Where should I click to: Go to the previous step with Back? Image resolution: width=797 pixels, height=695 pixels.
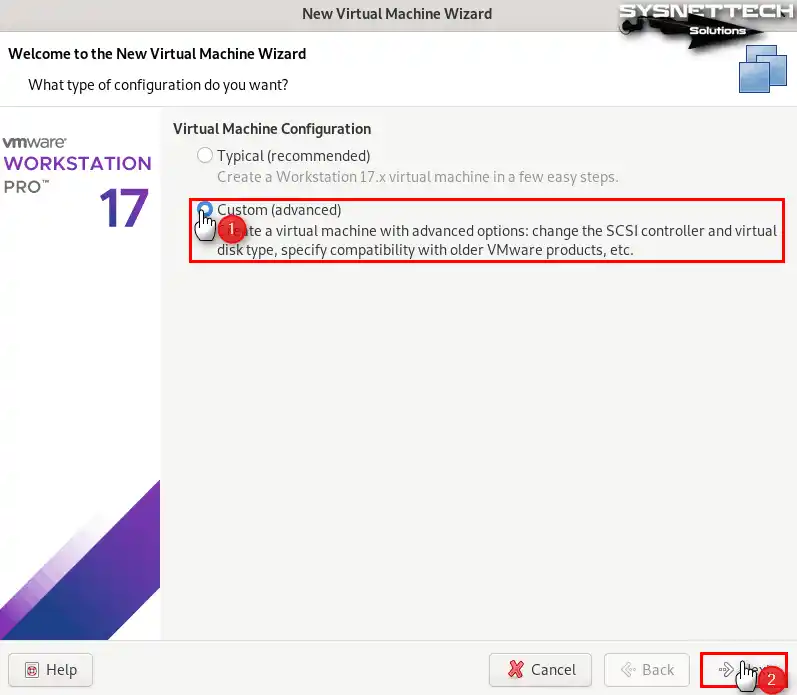(x=647, y=670)
